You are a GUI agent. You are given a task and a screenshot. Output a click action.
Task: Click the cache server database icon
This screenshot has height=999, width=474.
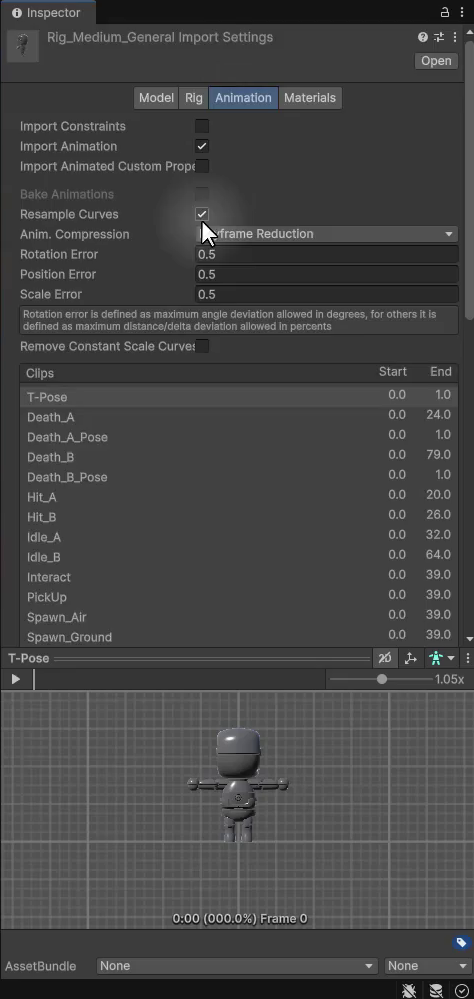tap(436, 990)
